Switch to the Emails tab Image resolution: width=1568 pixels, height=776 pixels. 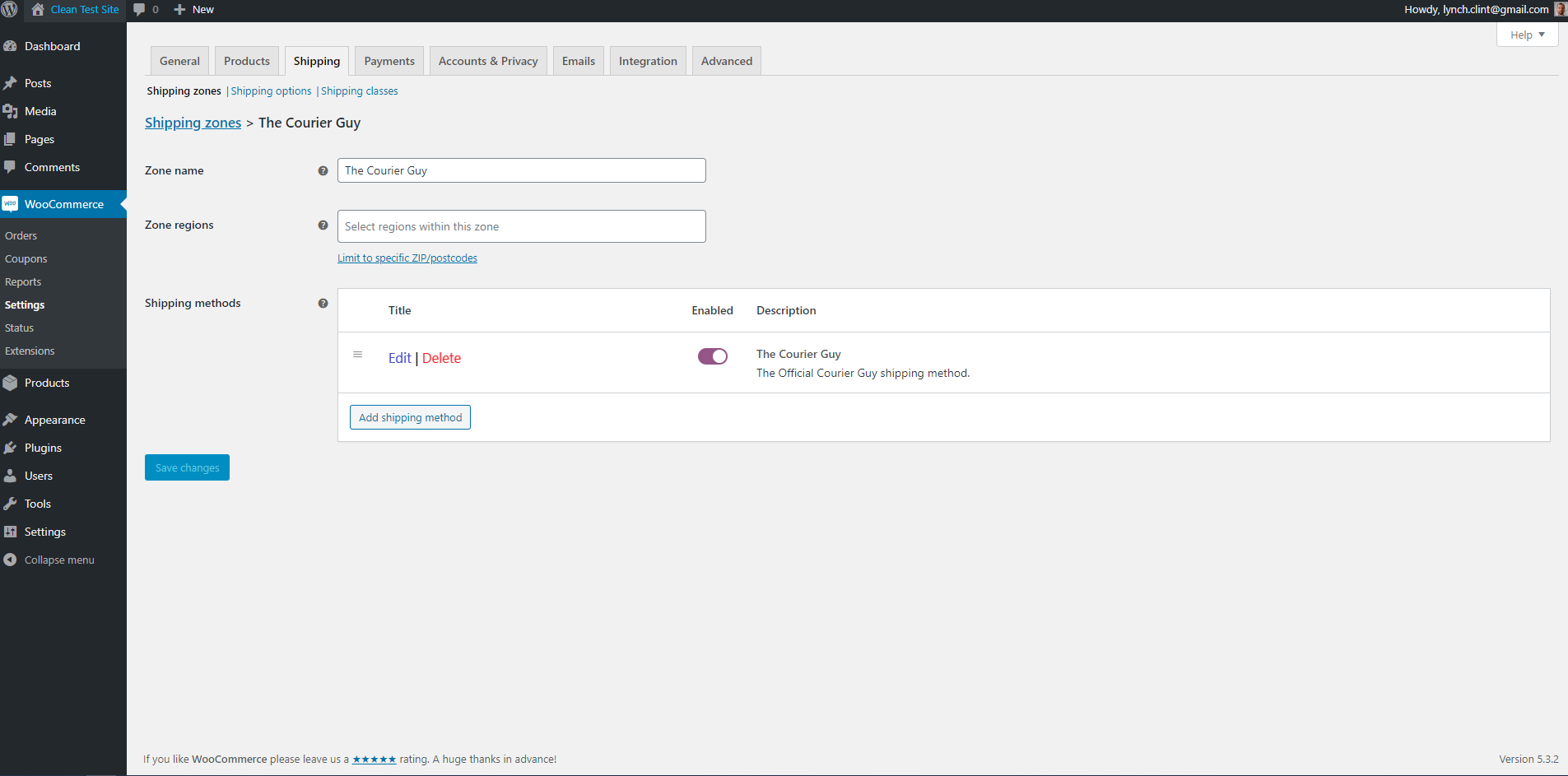[579, 61]
